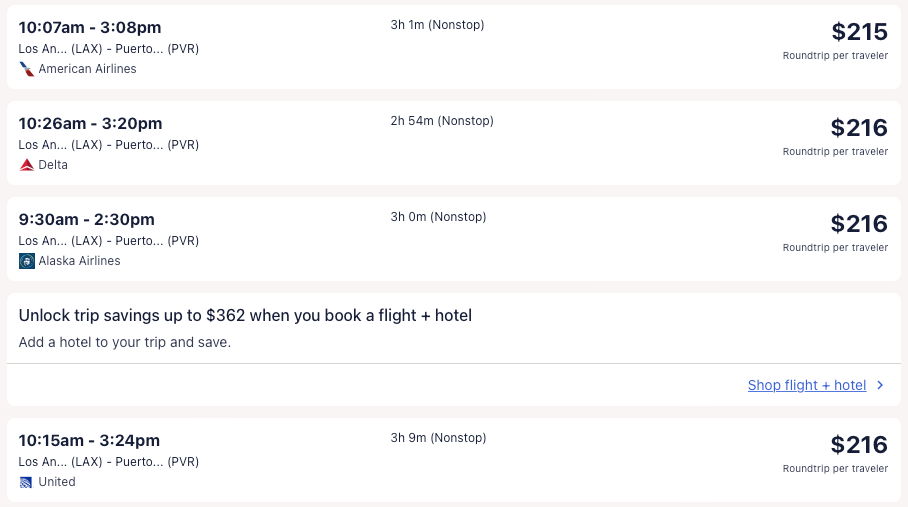Viewport: 908px width, 507px height.
Task: Click the Alaska Airlines $216 price
Action: pos(859,224)
